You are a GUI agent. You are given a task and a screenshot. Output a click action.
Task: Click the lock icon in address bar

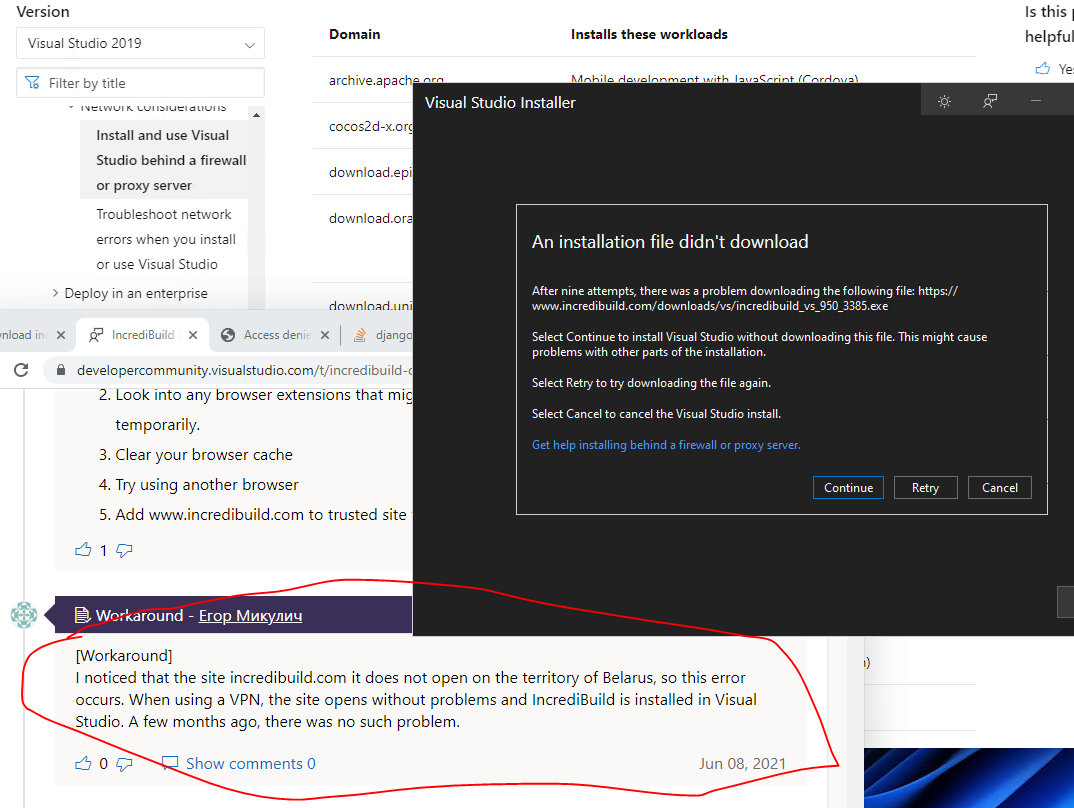pos(61,370)
